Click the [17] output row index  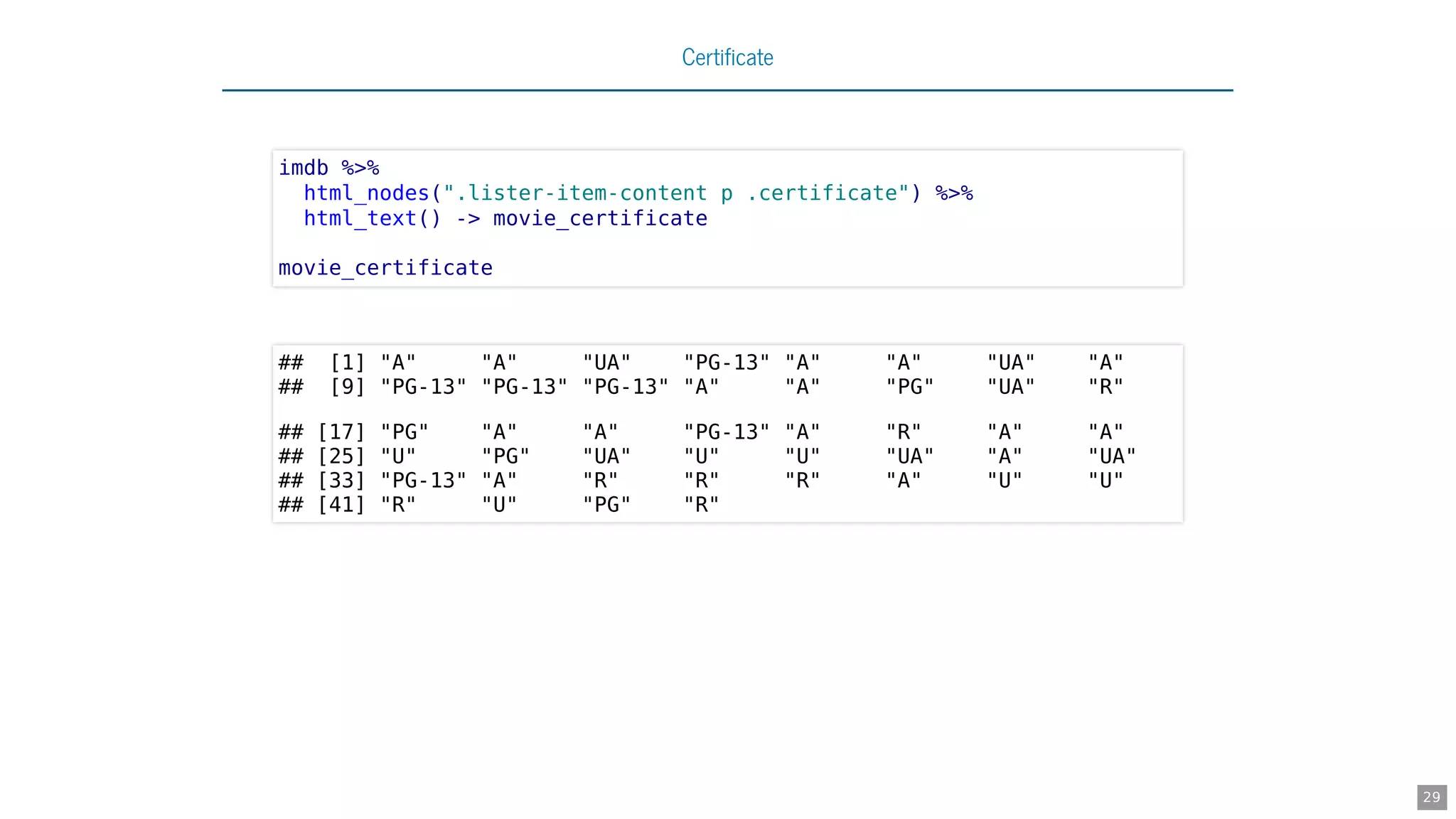(x=341, y=432)
